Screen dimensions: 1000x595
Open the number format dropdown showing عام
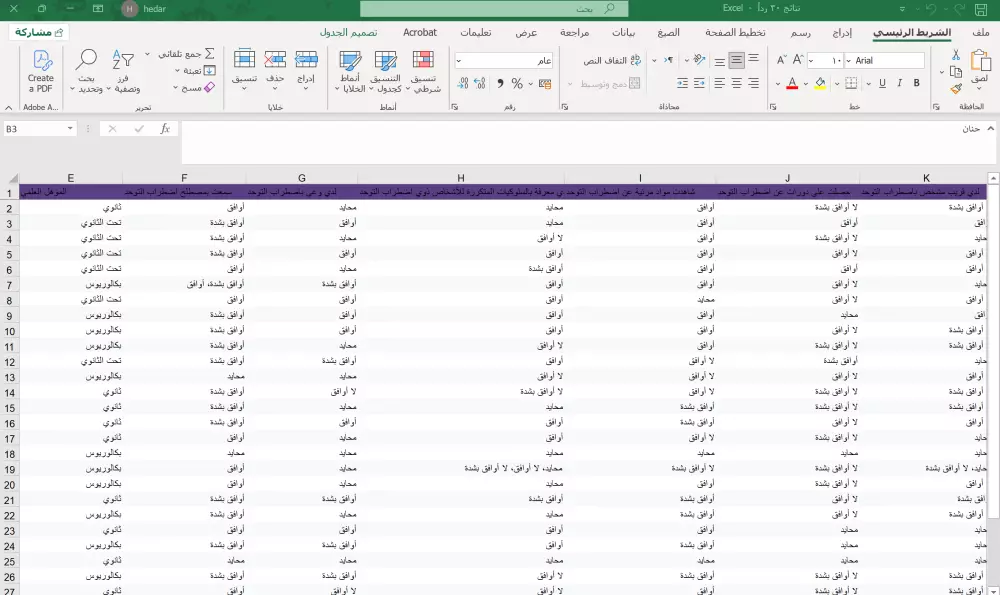point(456,59)
